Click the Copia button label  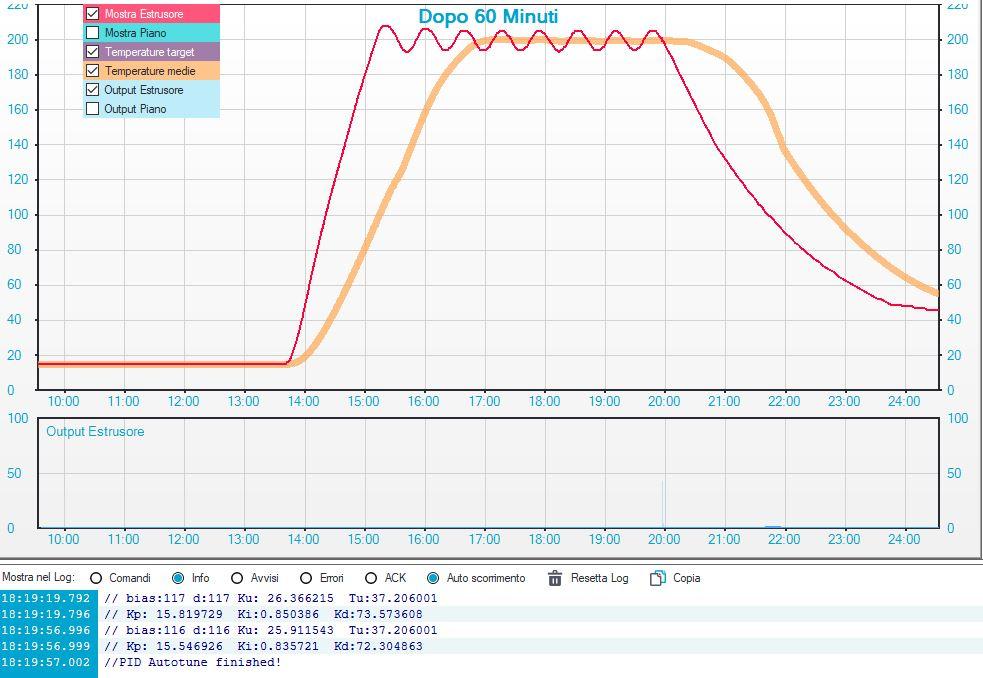[x=686, y=578]
